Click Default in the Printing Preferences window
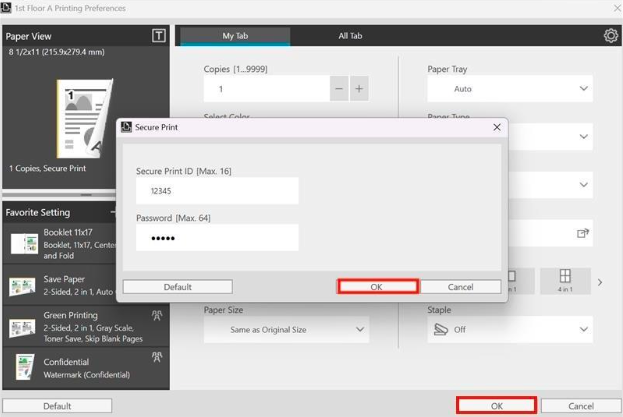This screenshot has width=623, height=417. (x=57, y=406)
